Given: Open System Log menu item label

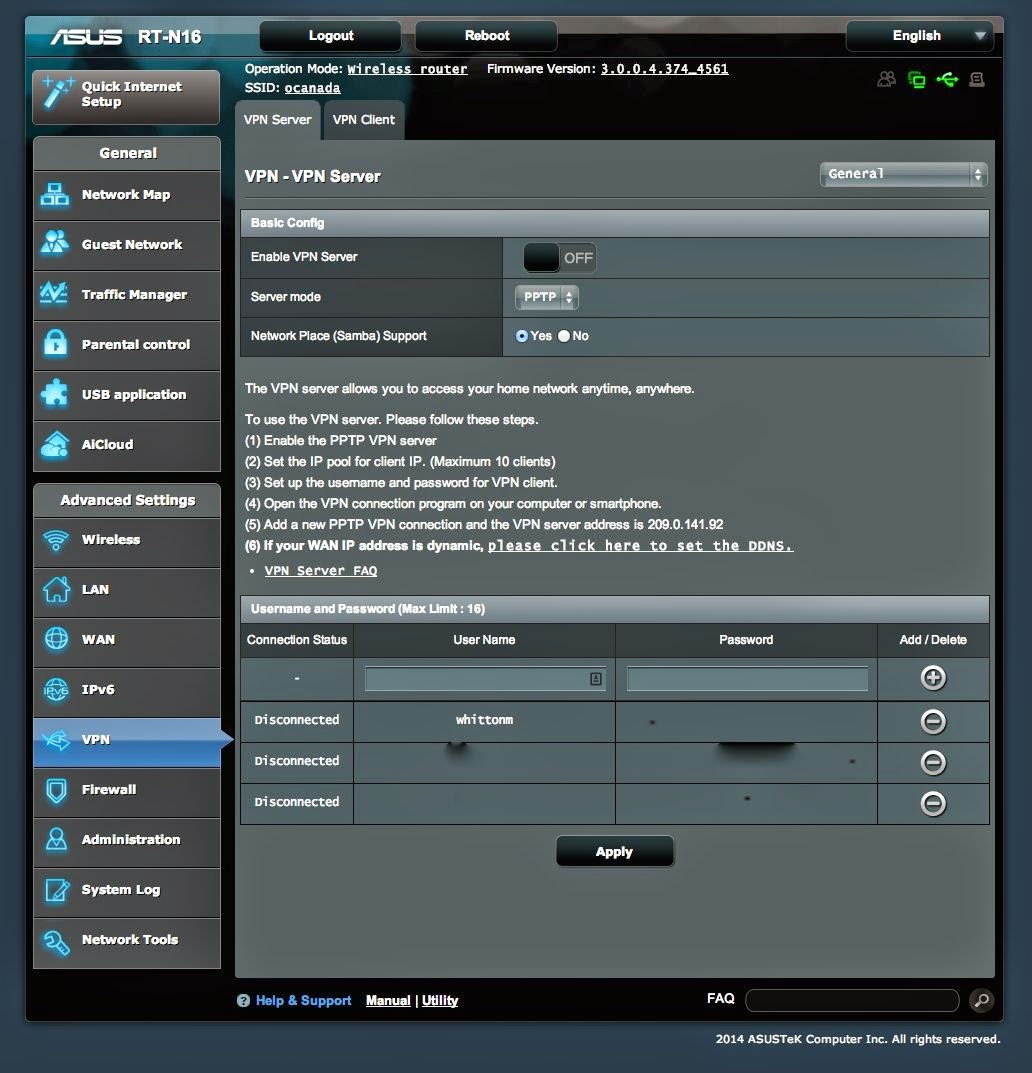Looking at the screenshot, I should pyautogui.click(x=120, y=890).
